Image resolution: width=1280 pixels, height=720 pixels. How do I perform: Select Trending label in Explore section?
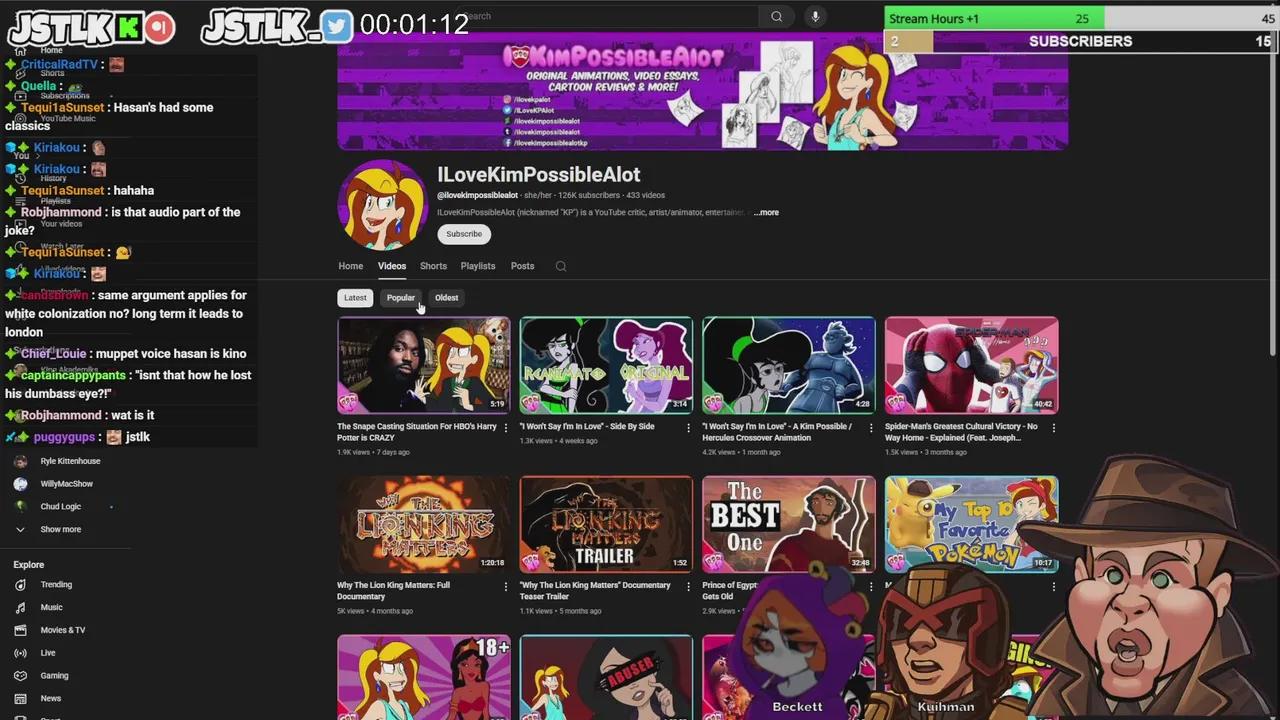pos(56,585)
